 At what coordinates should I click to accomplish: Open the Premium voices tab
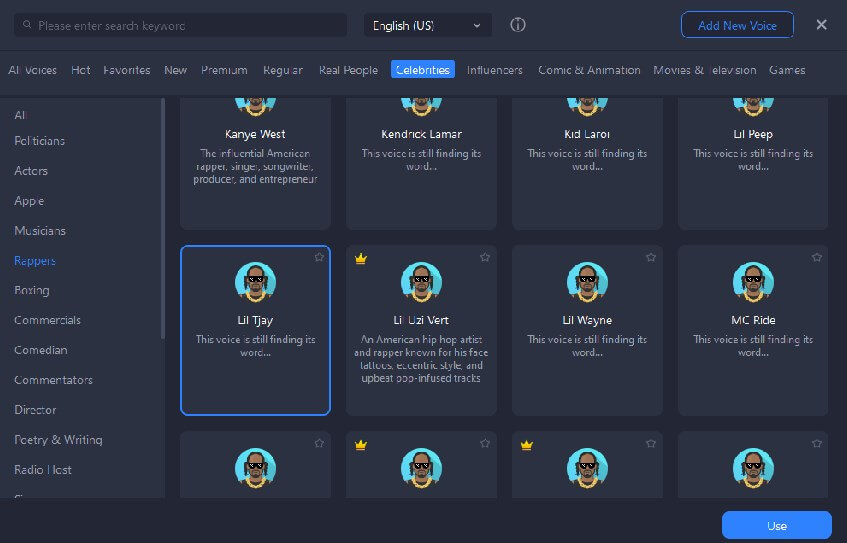pyautogui.click(x=224, y=70)
